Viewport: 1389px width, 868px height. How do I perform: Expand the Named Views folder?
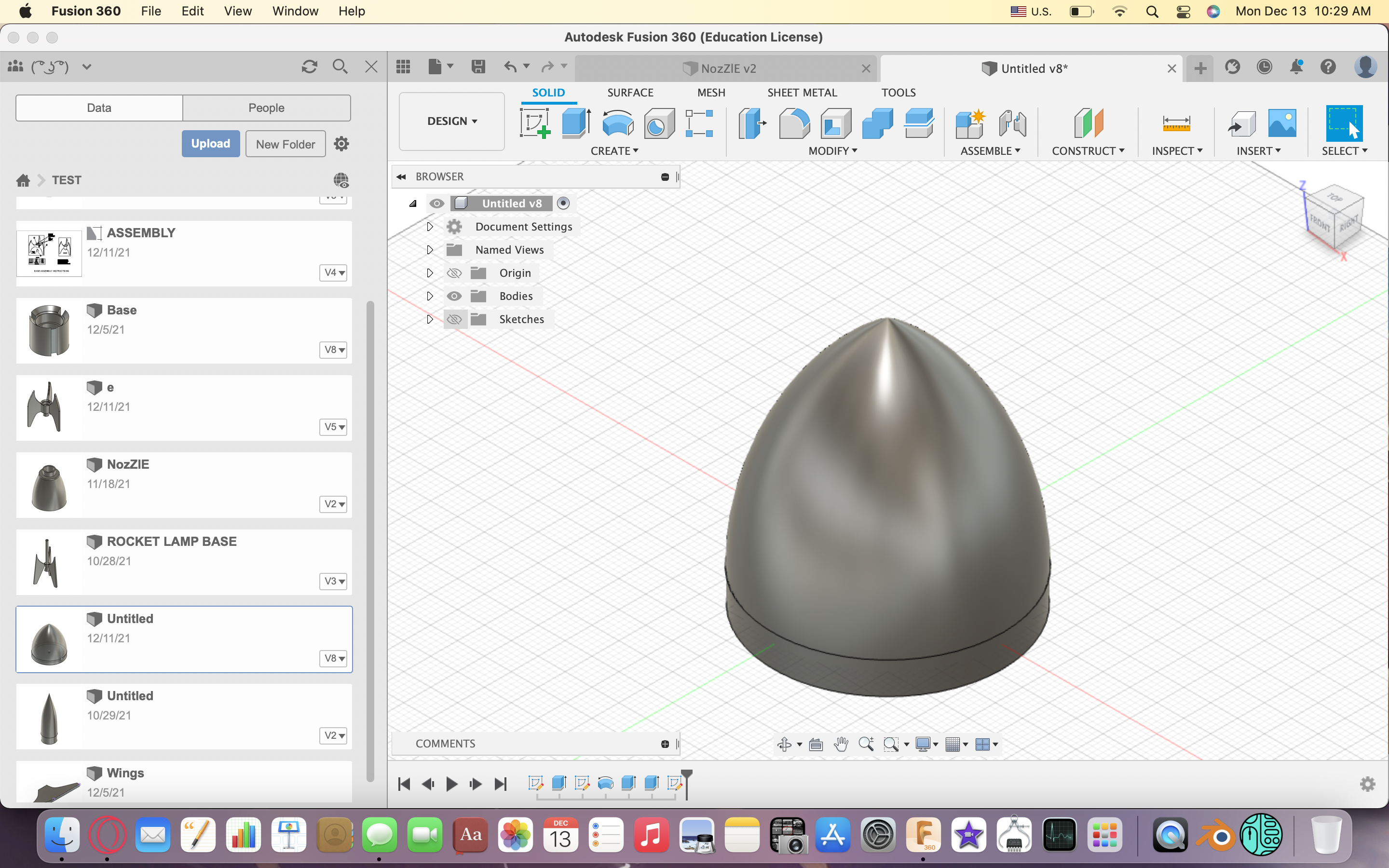[x=429, y=249]
